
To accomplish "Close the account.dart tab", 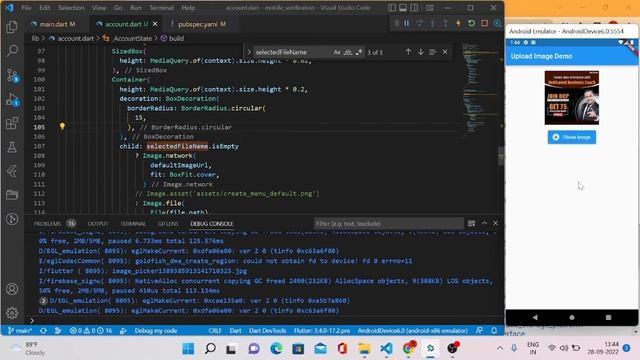I will (x=155, y=24).
